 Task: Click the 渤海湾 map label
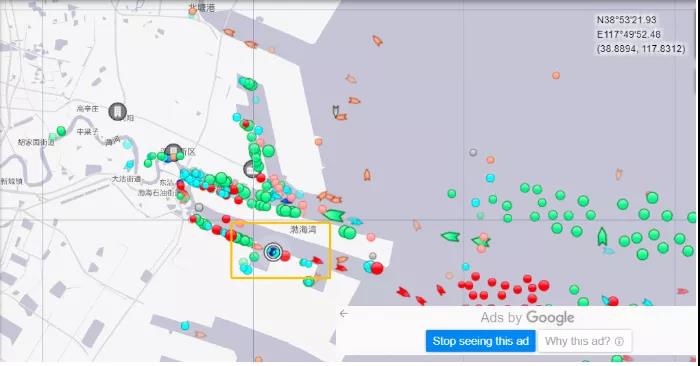tap(303, 229)
